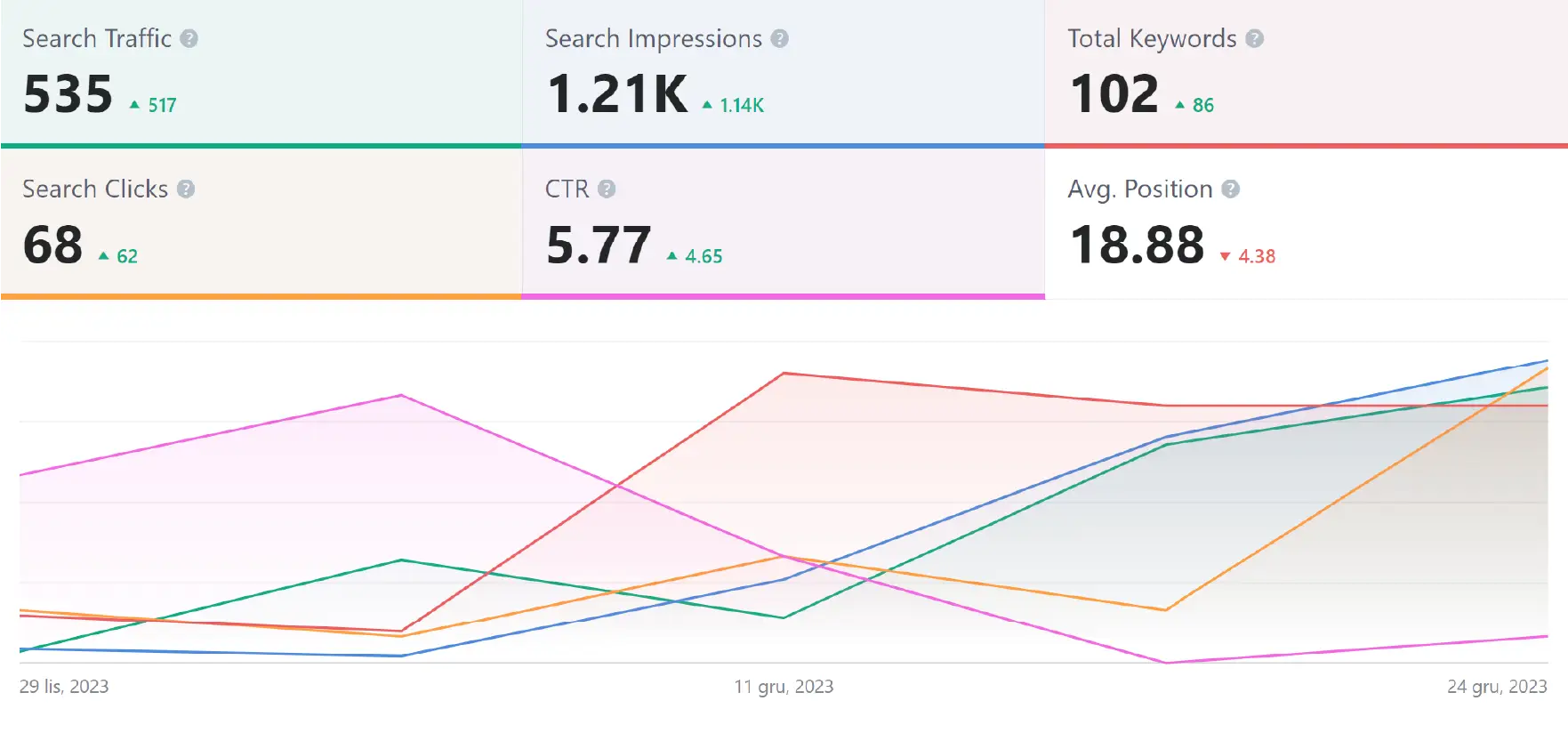Click the green up arrow beside 517

pyautogui.click(x=134, y=105)
